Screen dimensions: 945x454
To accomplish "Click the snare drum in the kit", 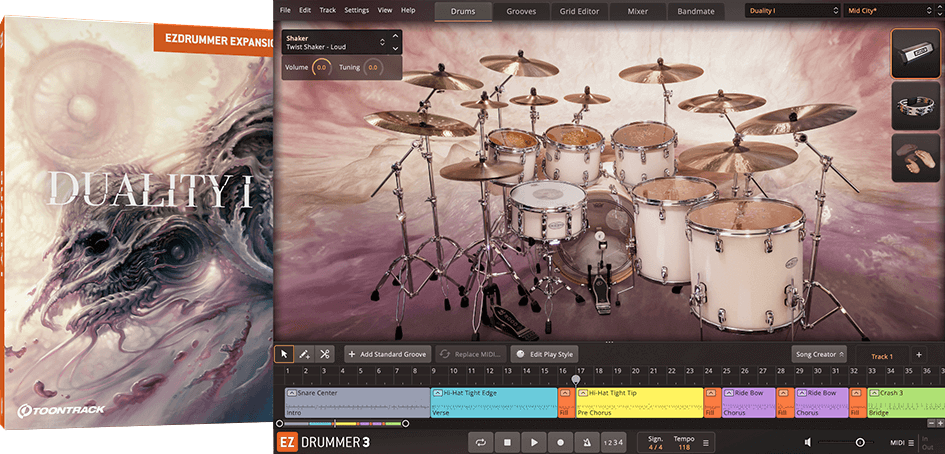I will click(x=547, y=211).
